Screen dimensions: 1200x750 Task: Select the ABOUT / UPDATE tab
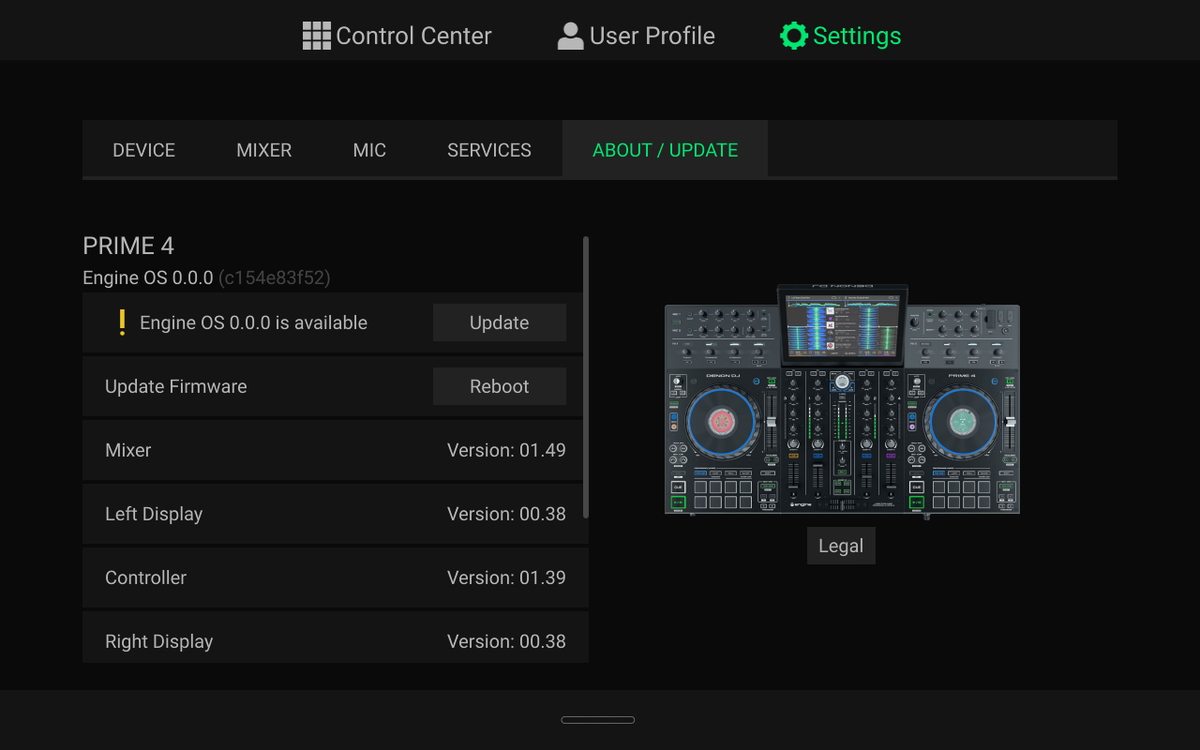click(x=665, y=150)
